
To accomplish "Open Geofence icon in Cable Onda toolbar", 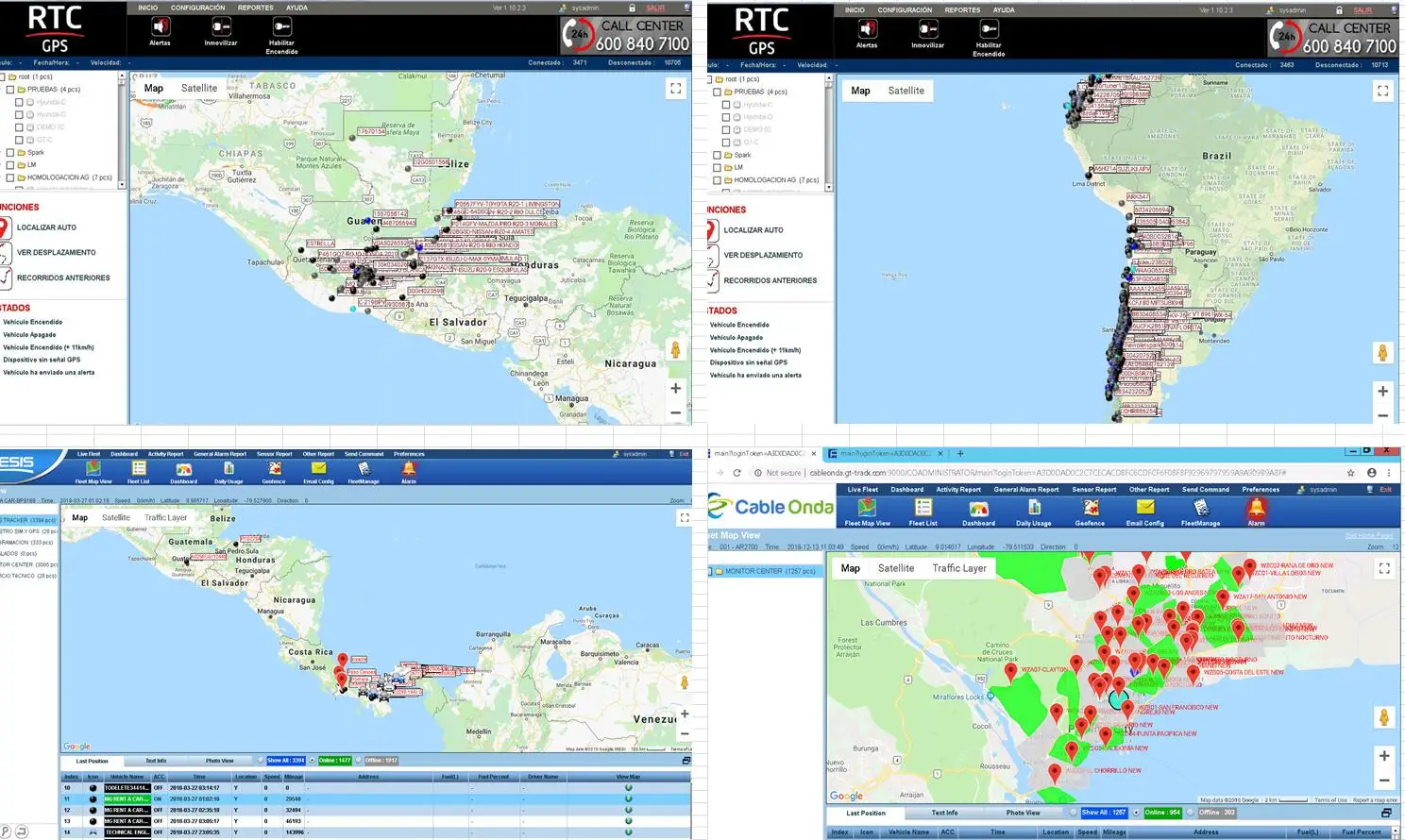I will (x=1090, y=509).
